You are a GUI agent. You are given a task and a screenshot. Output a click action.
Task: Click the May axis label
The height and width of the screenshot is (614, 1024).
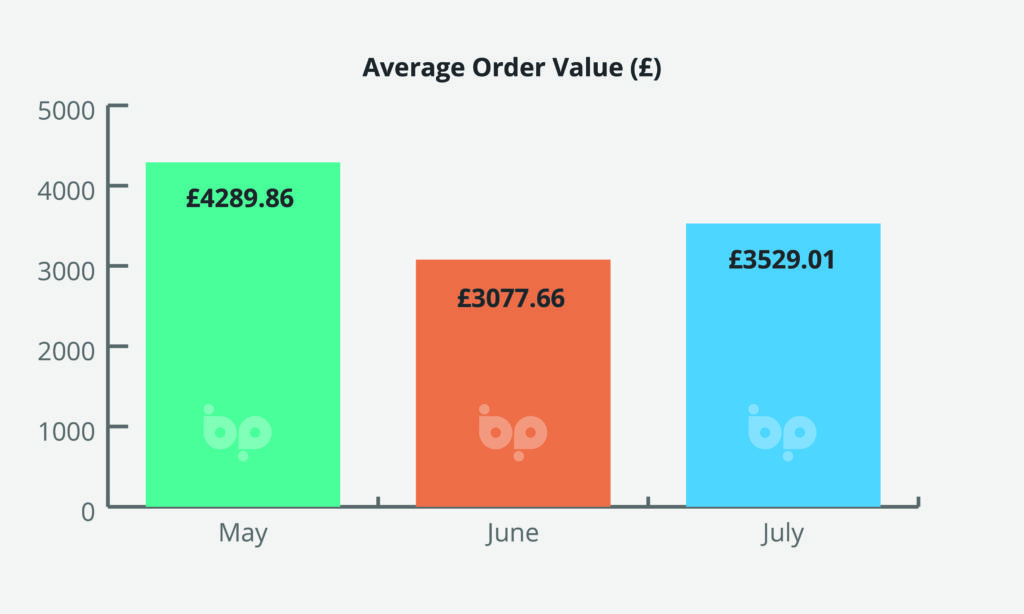[x=243, y=533]
